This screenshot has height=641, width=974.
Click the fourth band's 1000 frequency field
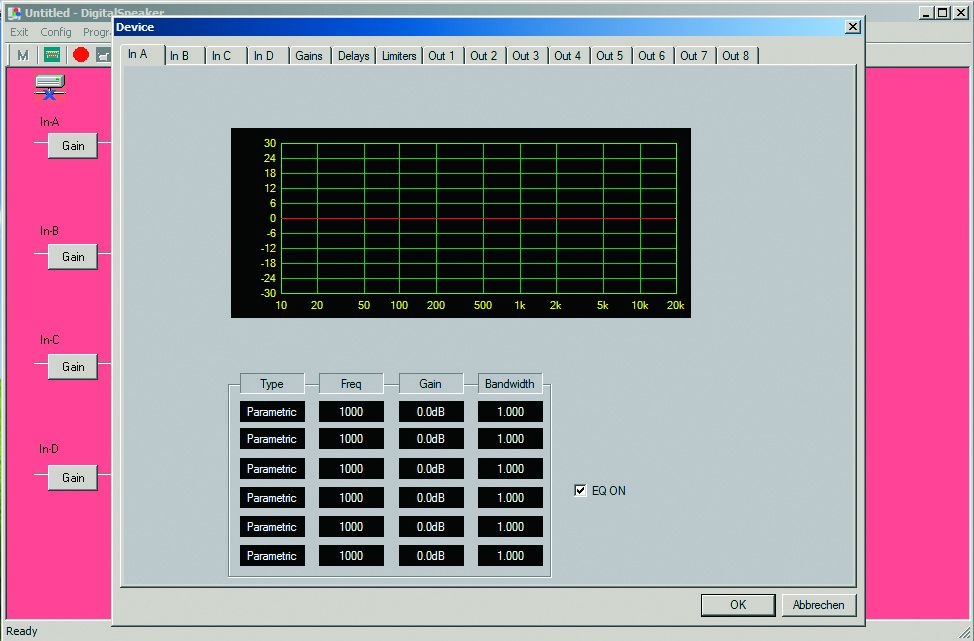tap(351, 498)
